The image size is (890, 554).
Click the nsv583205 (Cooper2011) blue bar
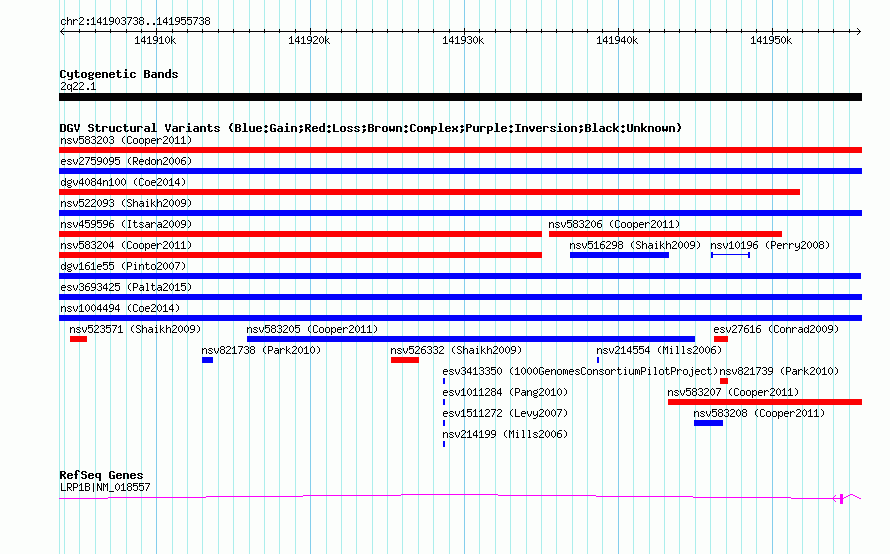point(471,339)
